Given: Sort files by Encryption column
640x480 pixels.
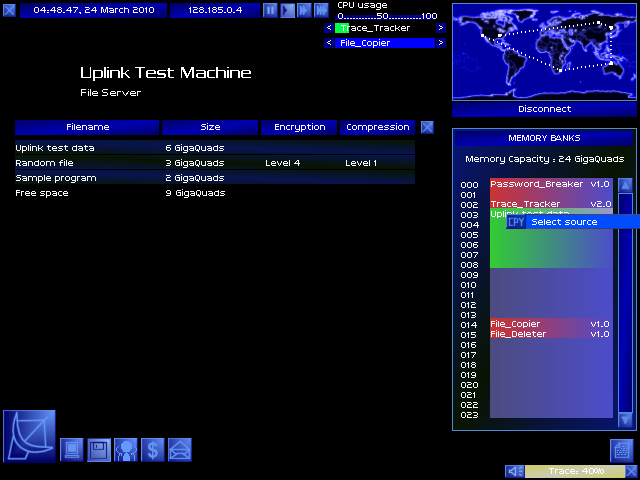Looking at the screenshot, I should pyautogui.click(x=300, y=127).
